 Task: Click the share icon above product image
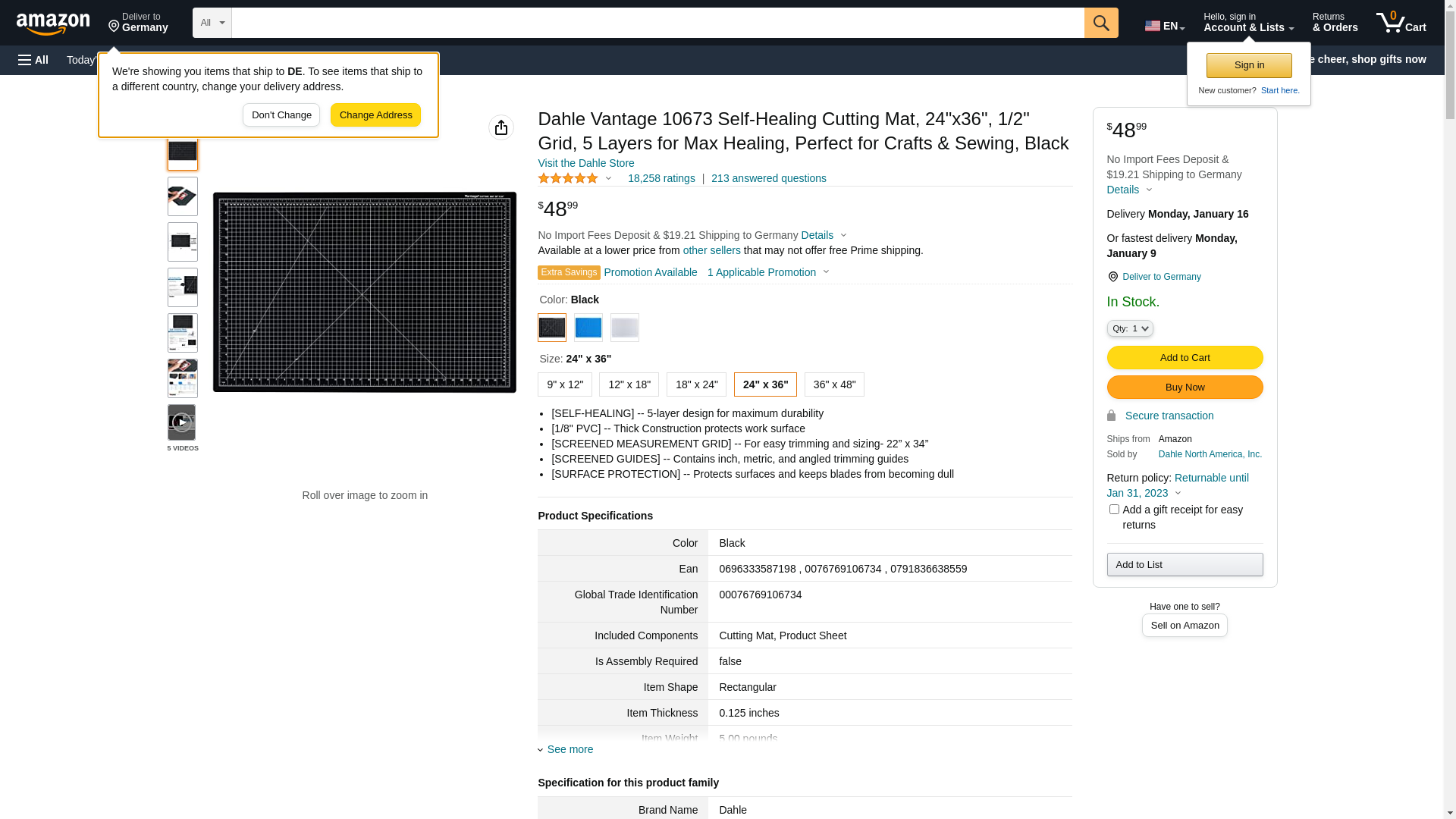(500, 127)
